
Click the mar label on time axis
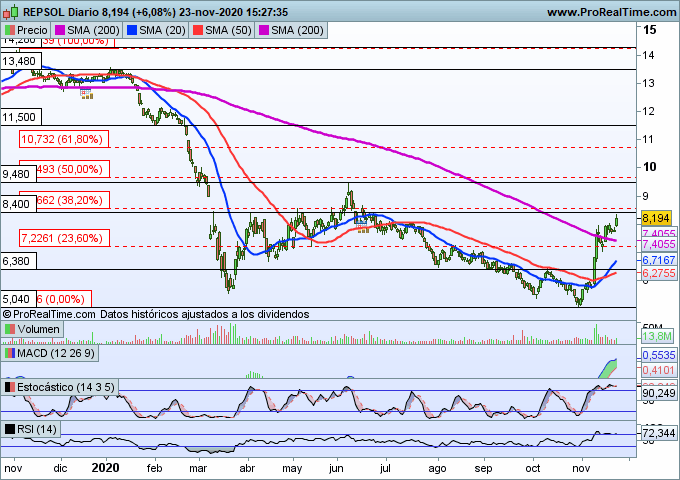tap(198, 468)
